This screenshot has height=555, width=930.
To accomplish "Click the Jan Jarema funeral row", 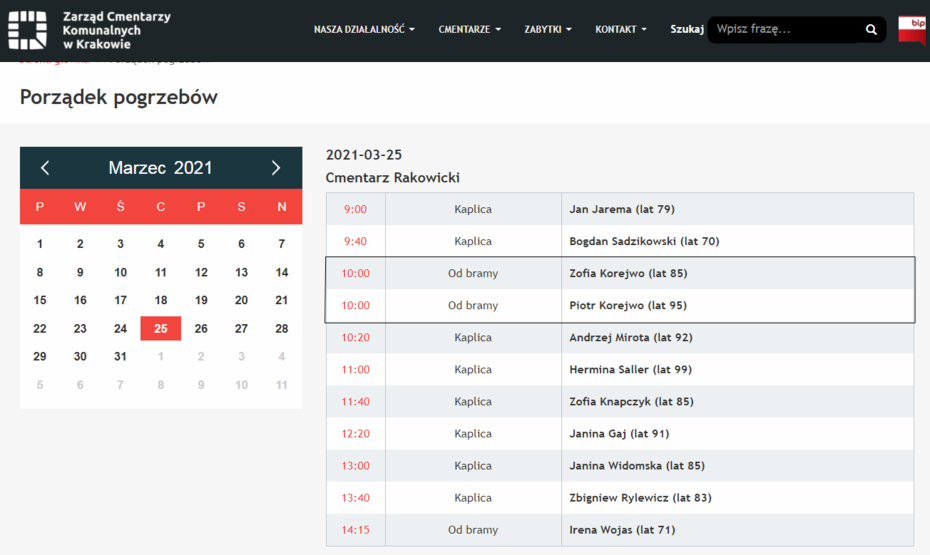I will 621,209.
